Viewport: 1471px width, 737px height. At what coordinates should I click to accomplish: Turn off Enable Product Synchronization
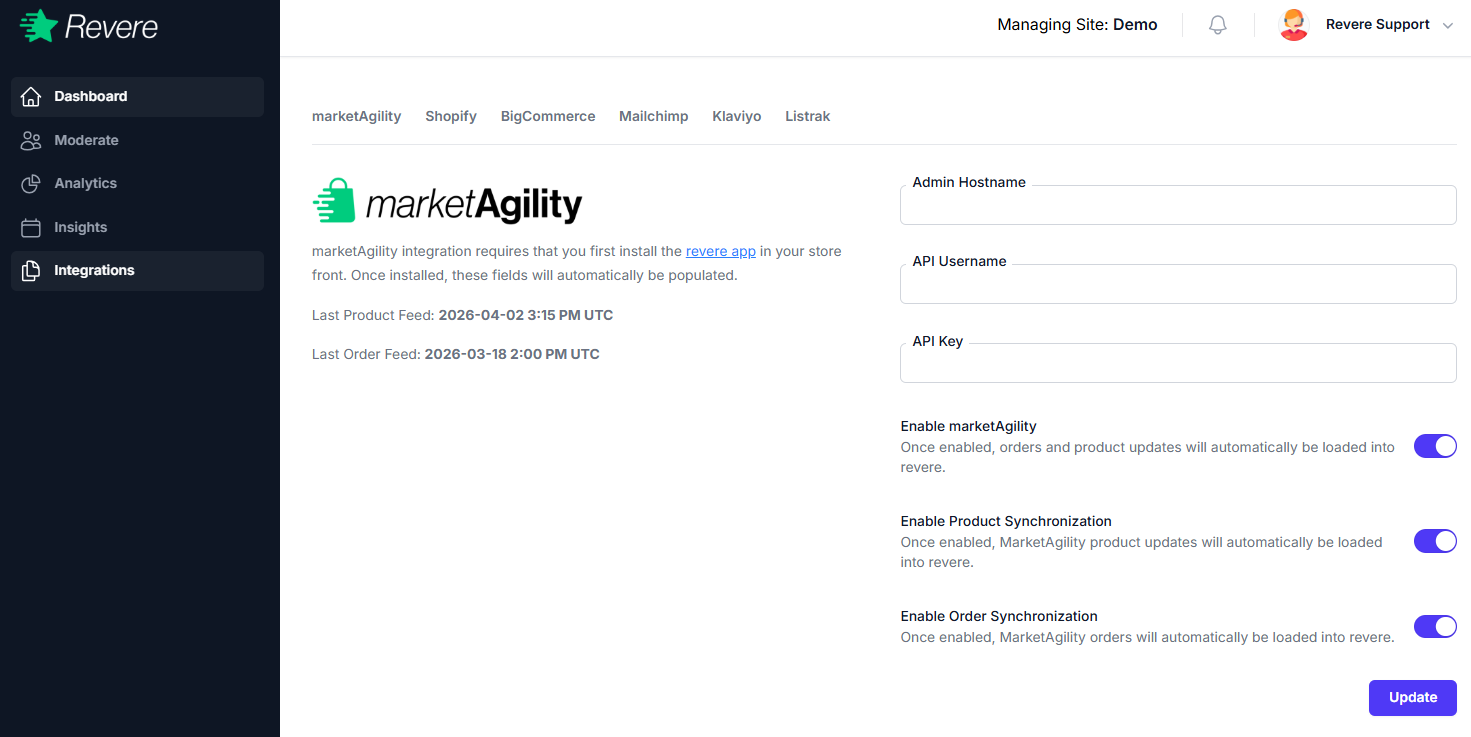click(1435, 541)
